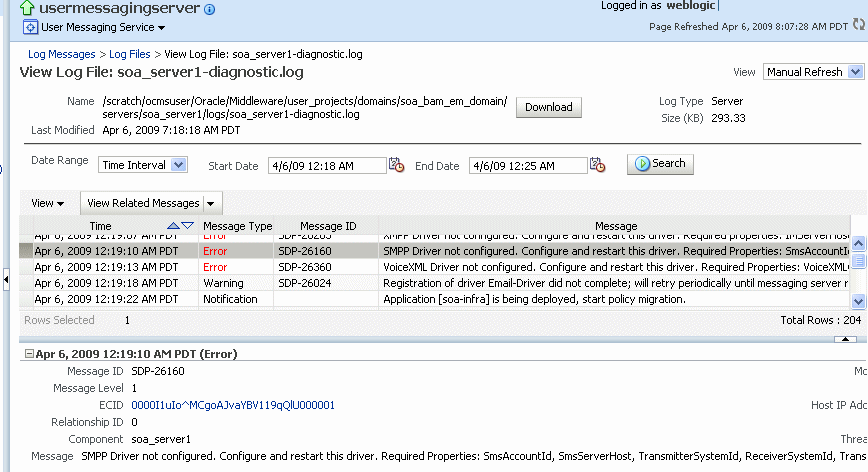This screenshot has height=472, width=868.
Task: Click the Application [soa-infra] is being deployed message
Action: [534, 299]
